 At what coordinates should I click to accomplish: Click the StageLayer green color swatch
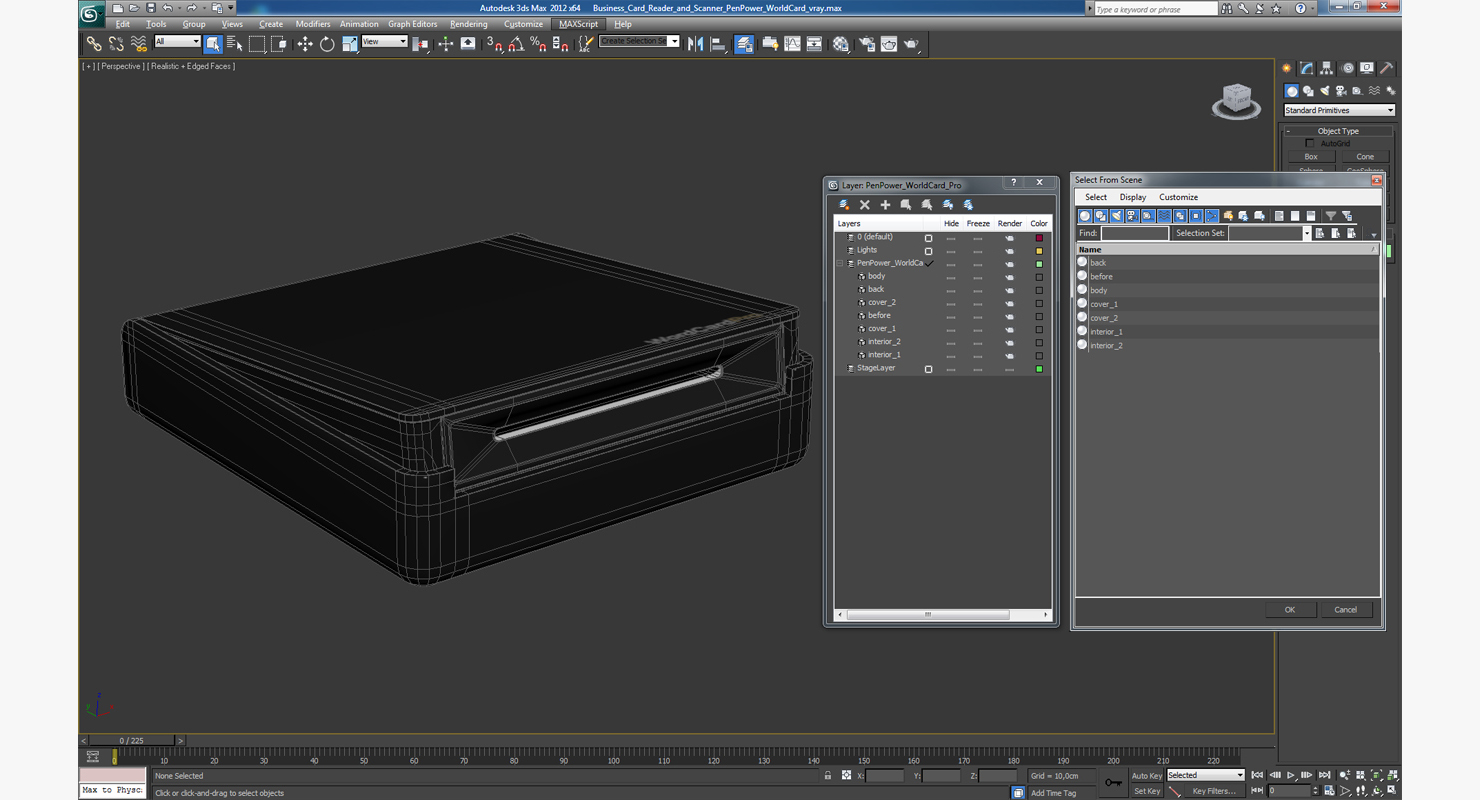[x=1039, y=369]
